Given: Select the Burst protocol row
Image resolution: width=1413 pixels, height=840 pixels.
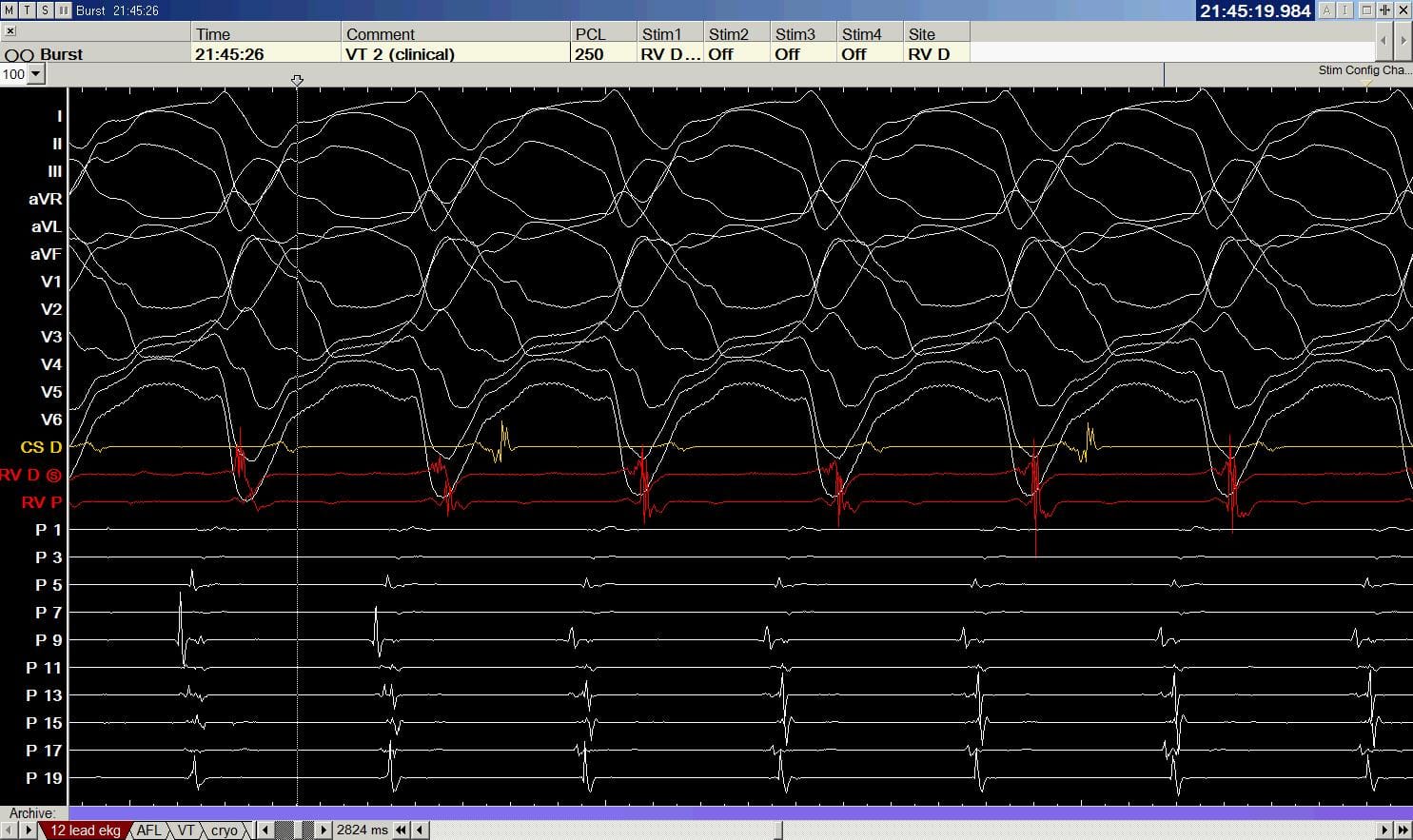Looking at the screenshot, I should click(x=95, y=54).
